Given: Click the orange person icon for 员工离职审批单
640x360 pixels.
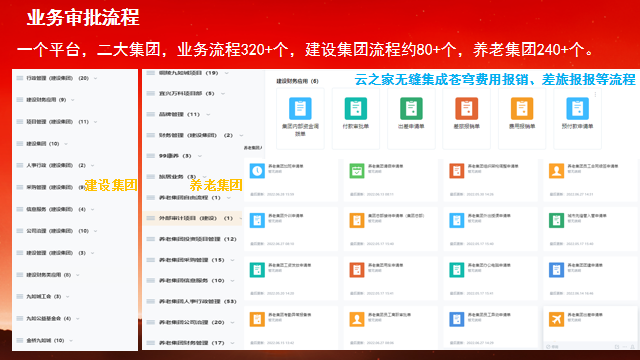Looking at the screenshot, I should click(x=357, y=319).
